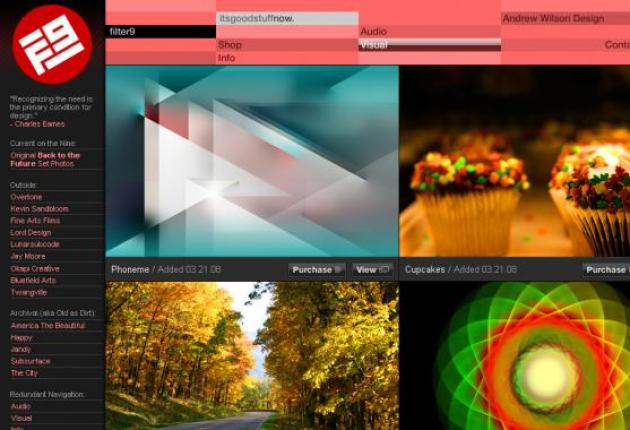Viewport: 630px width, 430px height.
Task: Open Bluefield Arts link
Action: 33,280
